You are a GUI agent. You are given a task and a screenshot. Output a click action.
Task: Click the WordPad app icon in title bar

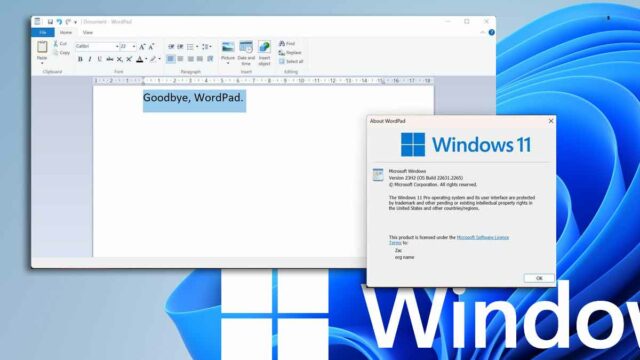[37, 22]
